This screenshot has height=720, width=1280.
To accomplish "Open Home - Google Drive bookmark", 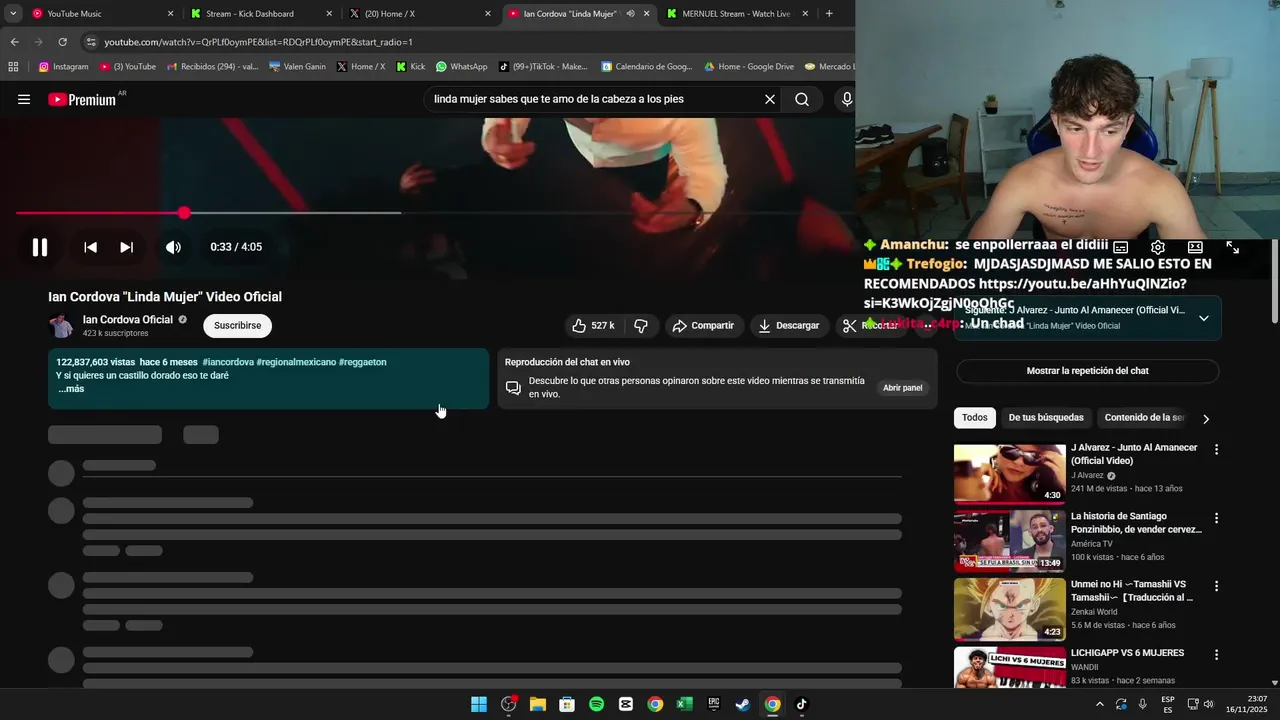I will tap(748, 67).
